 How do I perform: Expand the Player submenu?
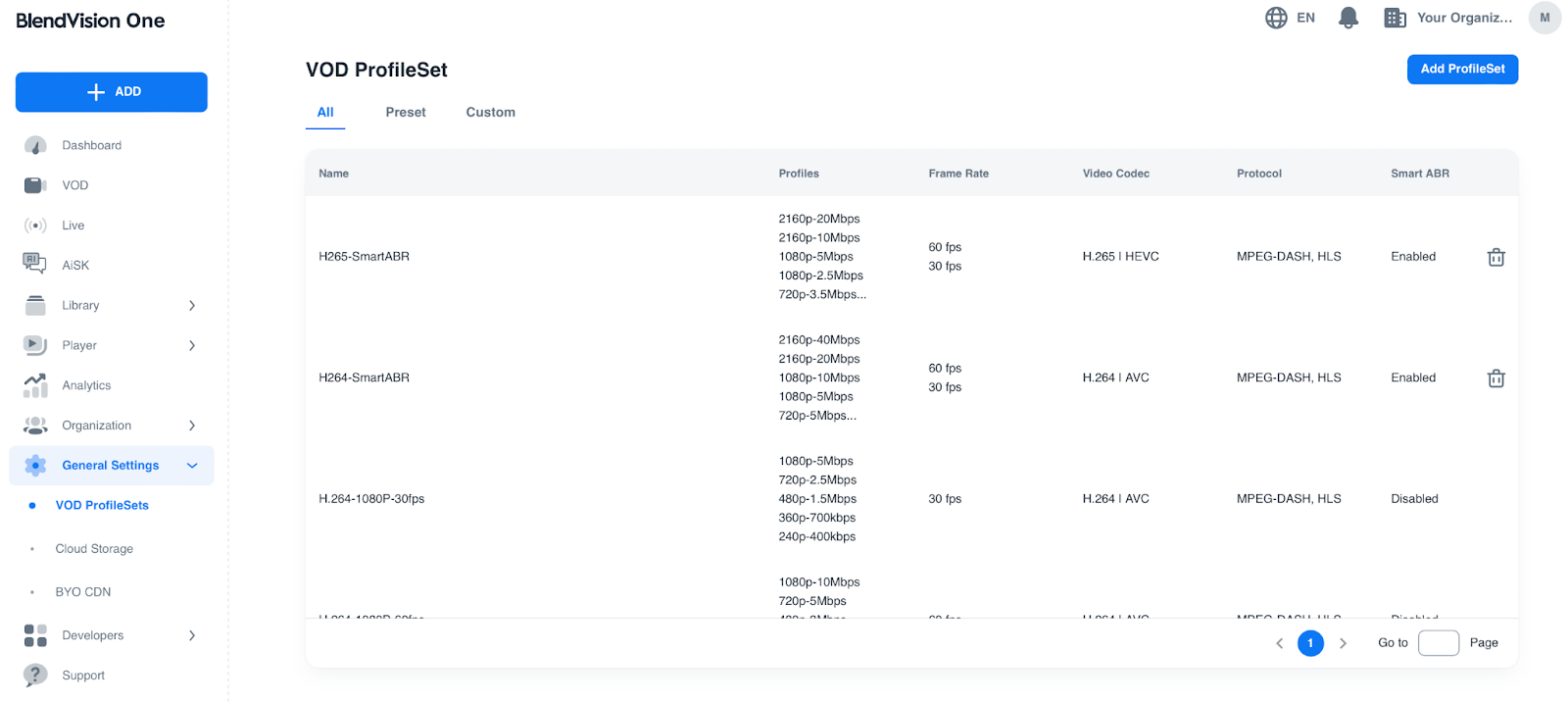[x=192, y=345]
